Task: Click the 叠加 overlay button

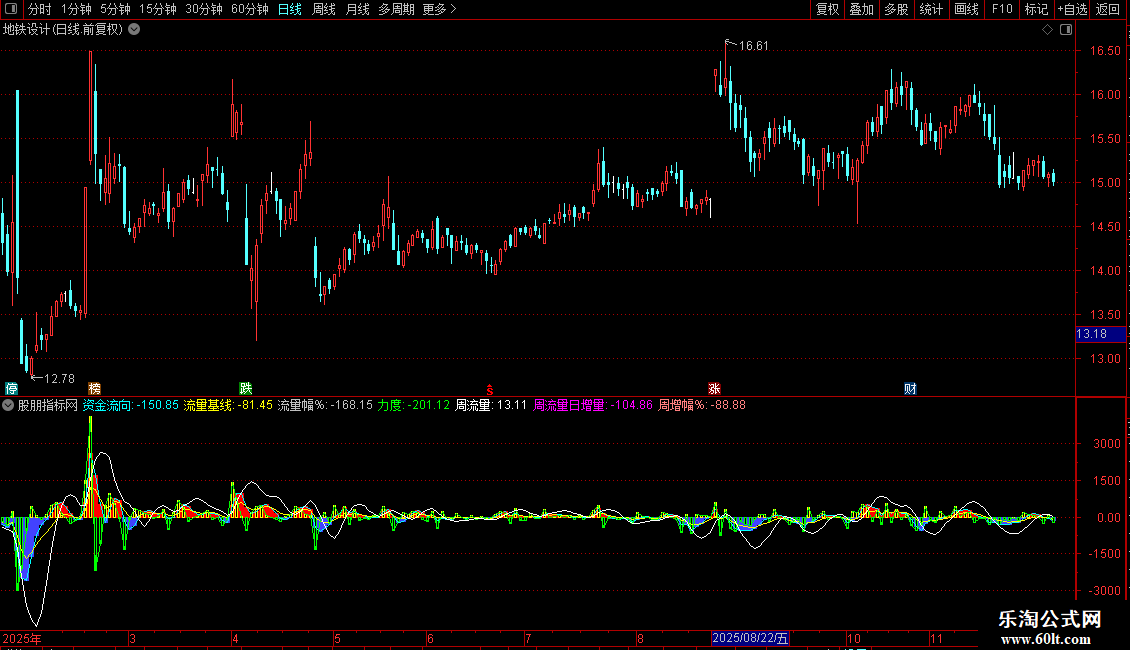Action: tap(861, 9)
